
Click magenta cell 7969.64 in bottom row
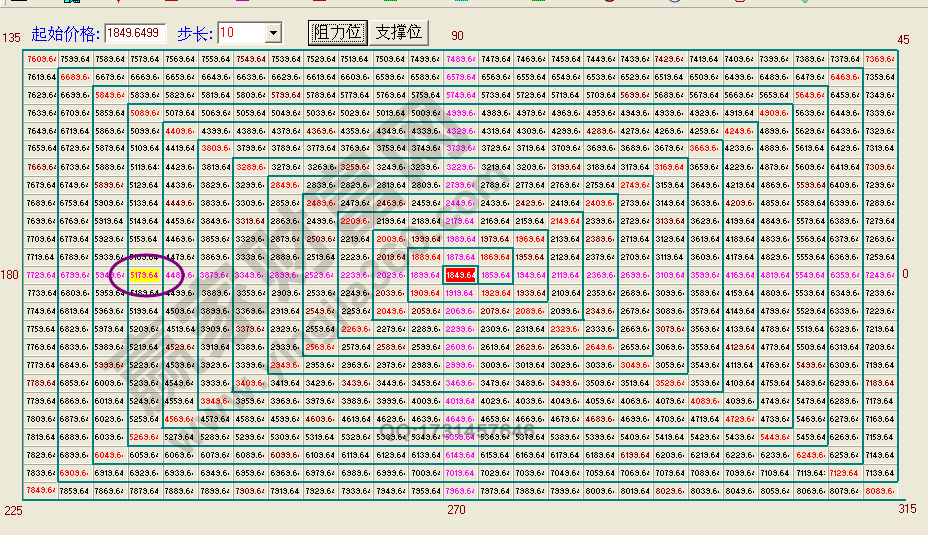point(460,490)
